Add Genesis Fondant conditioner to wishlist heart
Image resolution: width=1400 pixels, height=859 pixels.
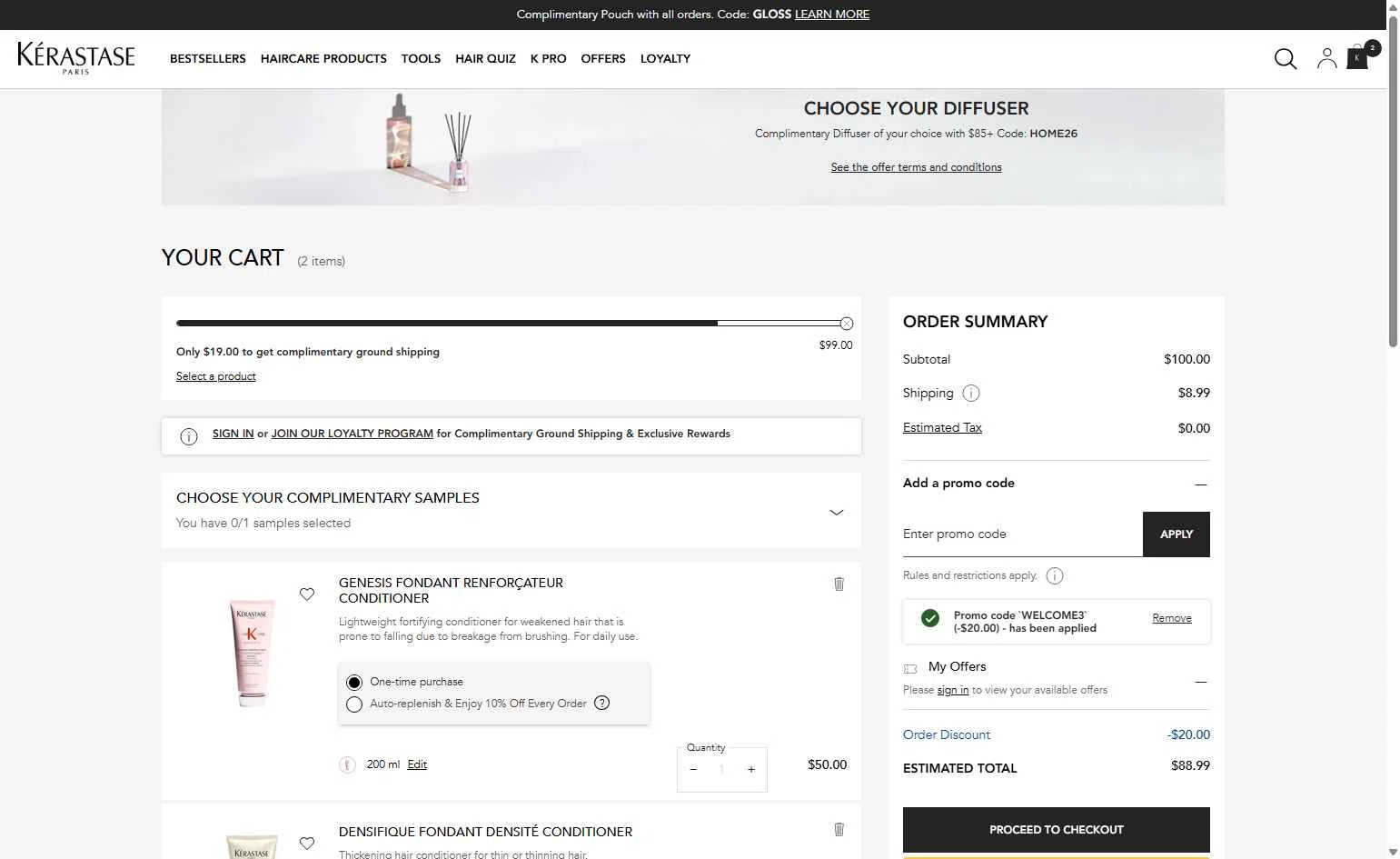(x=307, y=594)
